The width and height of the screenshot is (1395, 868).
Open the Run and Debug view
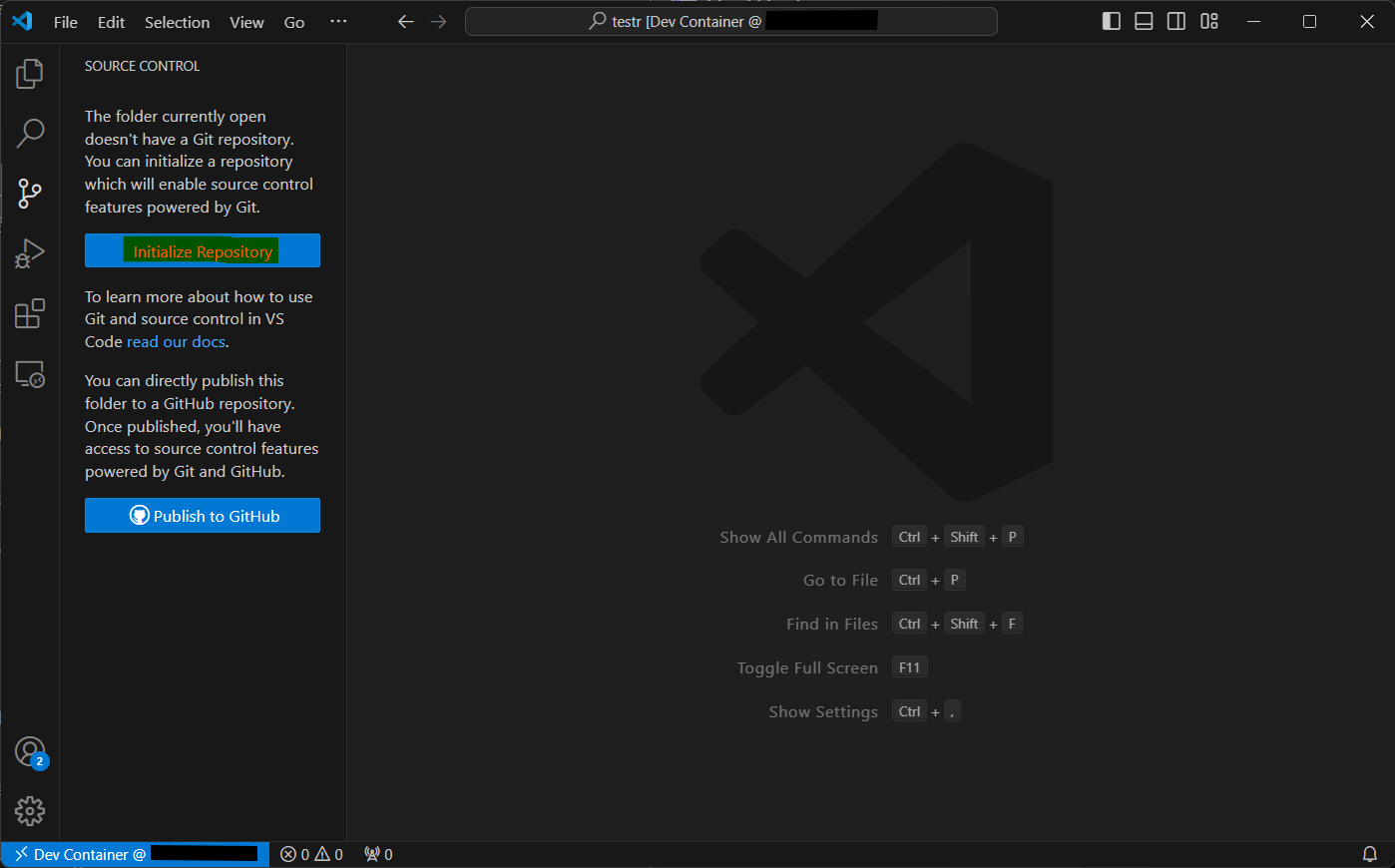click(x=30, y=253)
